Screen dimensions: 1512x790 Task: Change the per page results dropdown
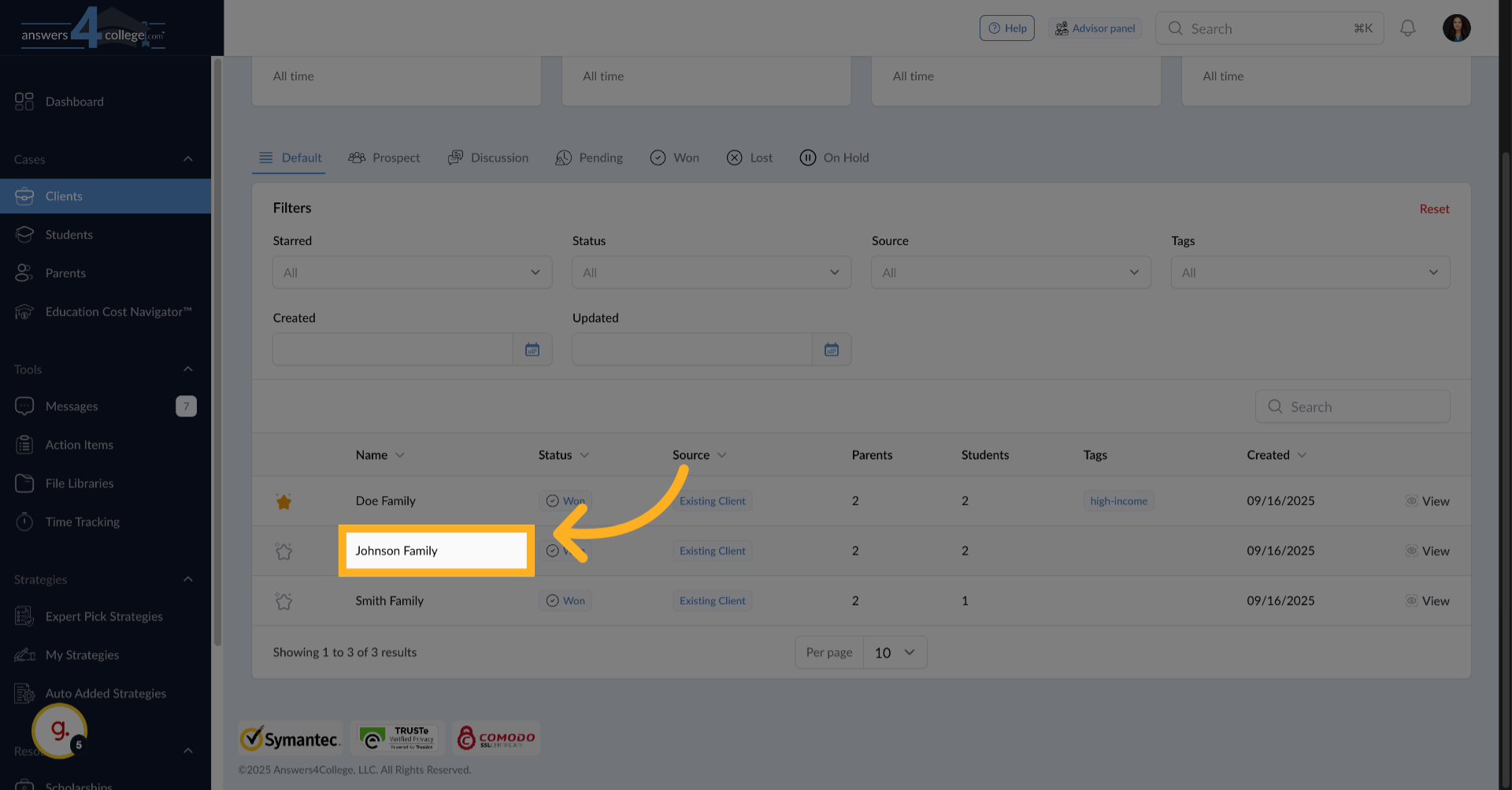(895, 653)
